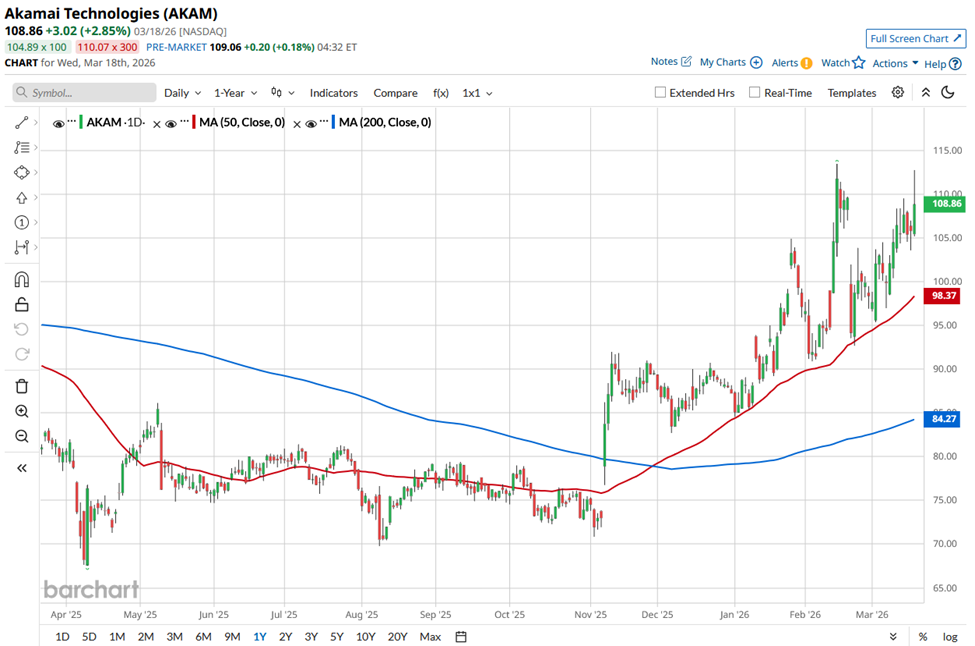
Task: Select the 3M time range
Action: (174, 637)
